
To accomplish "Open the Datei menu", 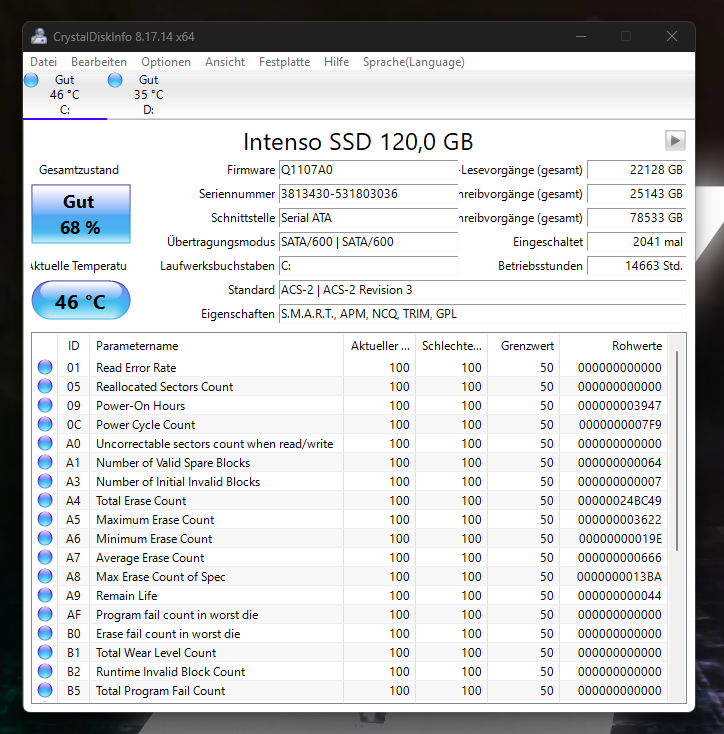I will point(44,62).
